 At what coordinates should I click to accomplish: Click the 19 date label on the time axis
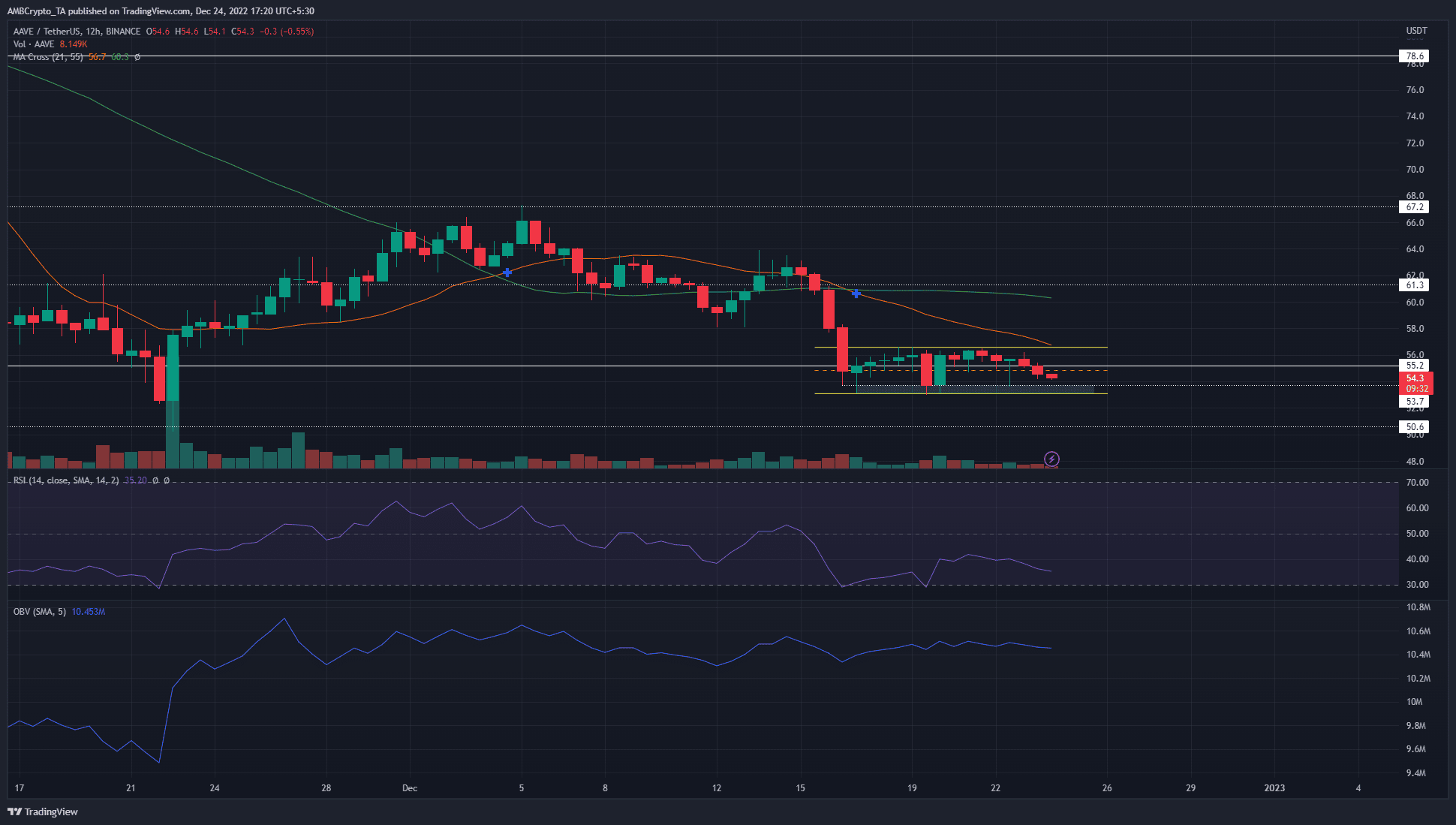(912, 788)
